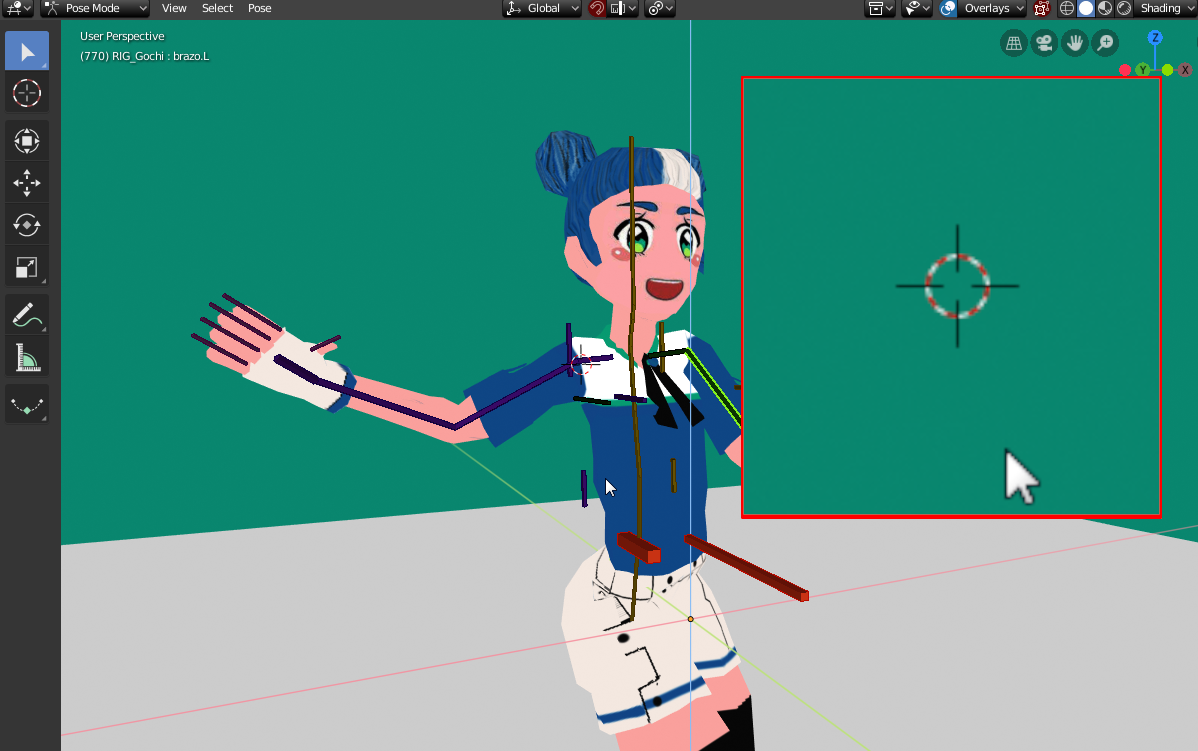This screenshot has width=1198, height=751.
Task: Choose the pose Breakdowner tool
Action: (x=27, y=405)
